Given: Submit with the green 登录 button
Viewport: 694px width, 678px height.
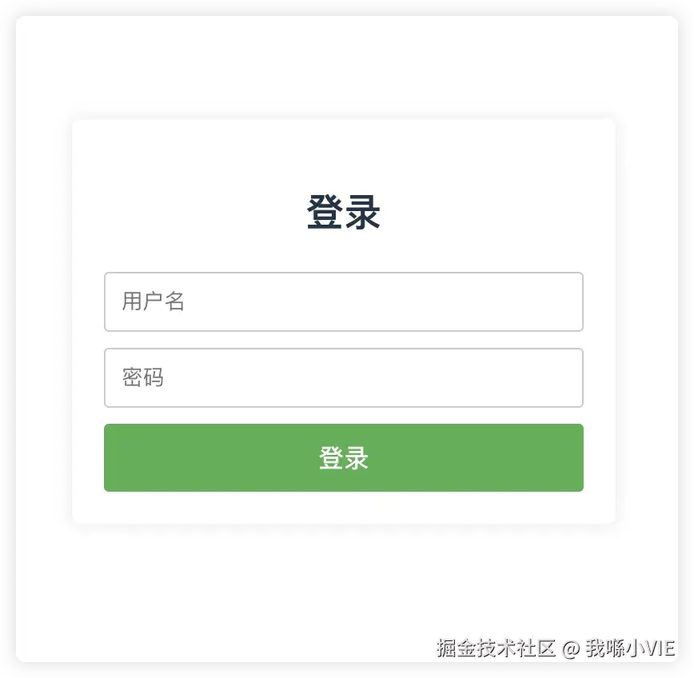Looking at the screenshot, I should [x=343, y=458].
